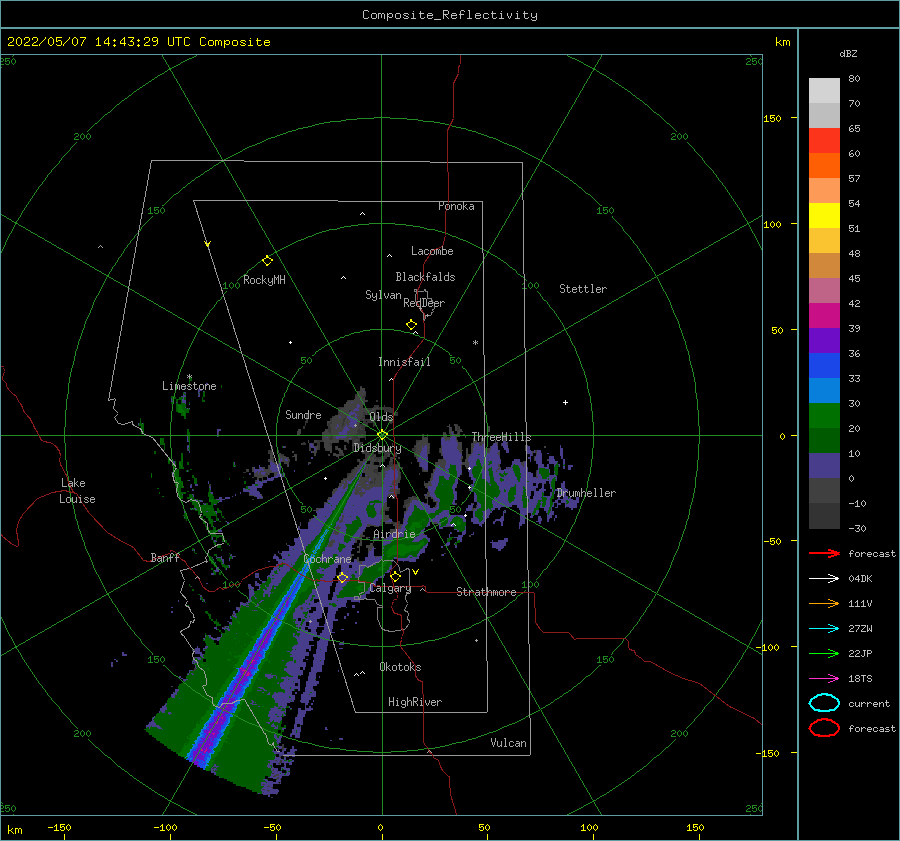This screenshot has height=841, width=900.
Task: Click the Stettler city label
Action: [x=583, y=289]
